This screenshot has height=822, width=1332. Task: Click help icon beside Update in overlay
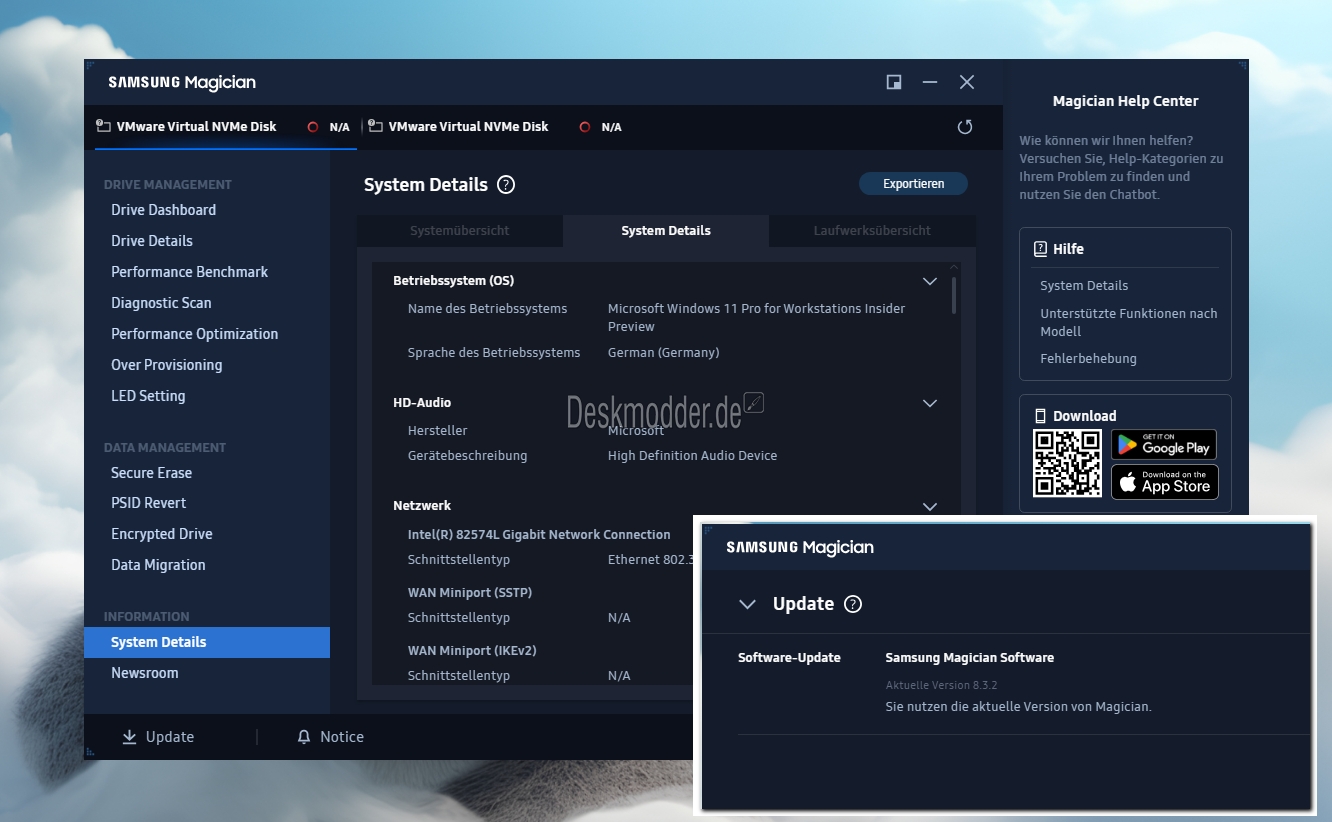(x=853, y=604)
